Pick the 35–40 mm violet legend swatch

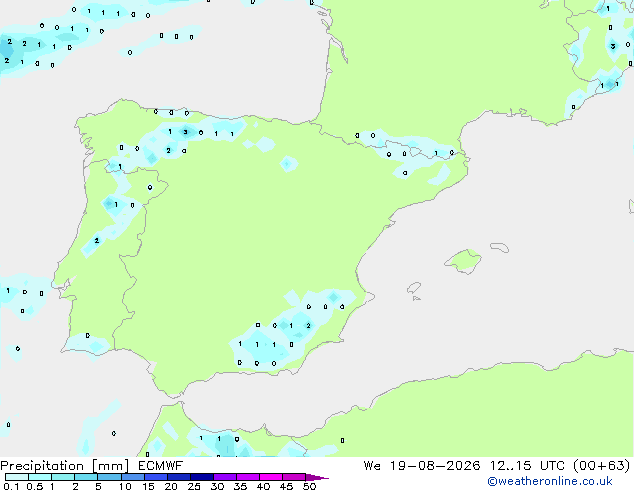pyautogui.click(x=247, y=477)
